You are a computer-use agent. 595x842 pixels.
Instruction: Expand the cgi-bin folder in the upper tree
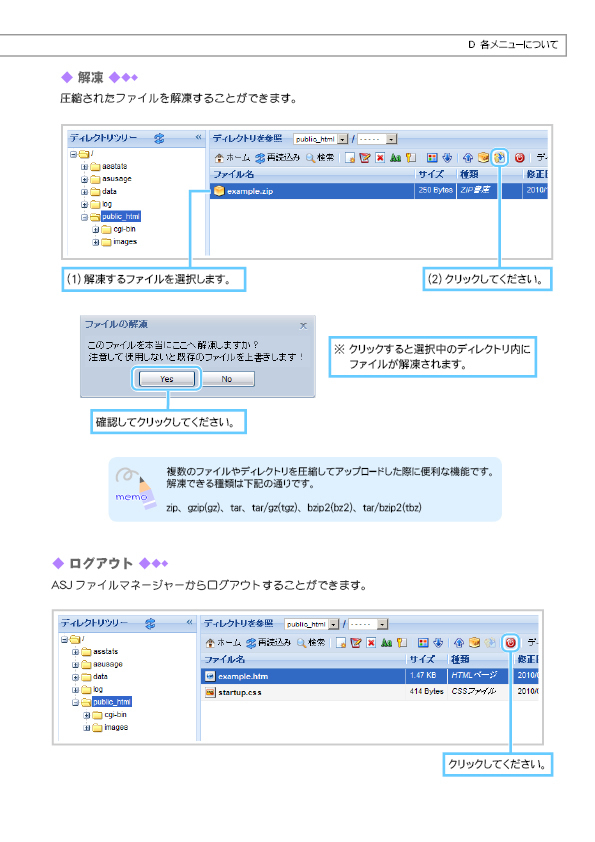(x=96, y=229)
